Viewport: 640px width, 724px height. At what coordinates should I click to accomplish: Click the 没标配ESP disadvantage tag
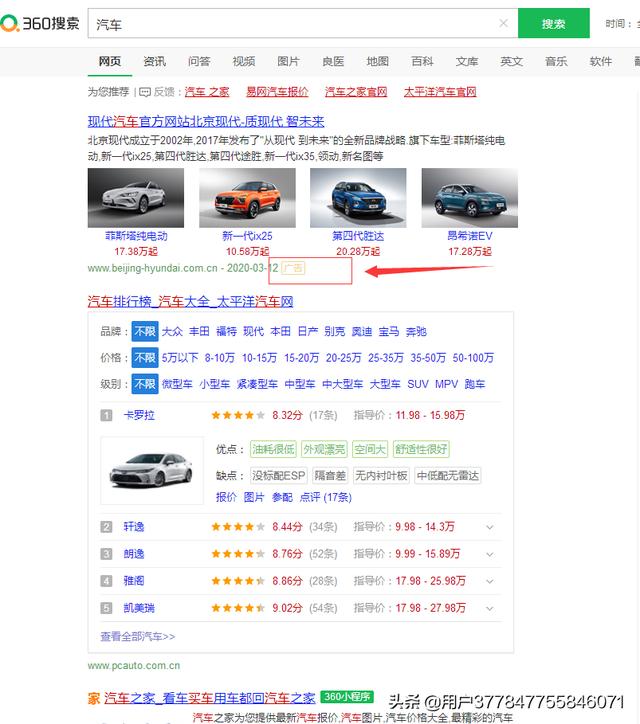pos(278,476)
